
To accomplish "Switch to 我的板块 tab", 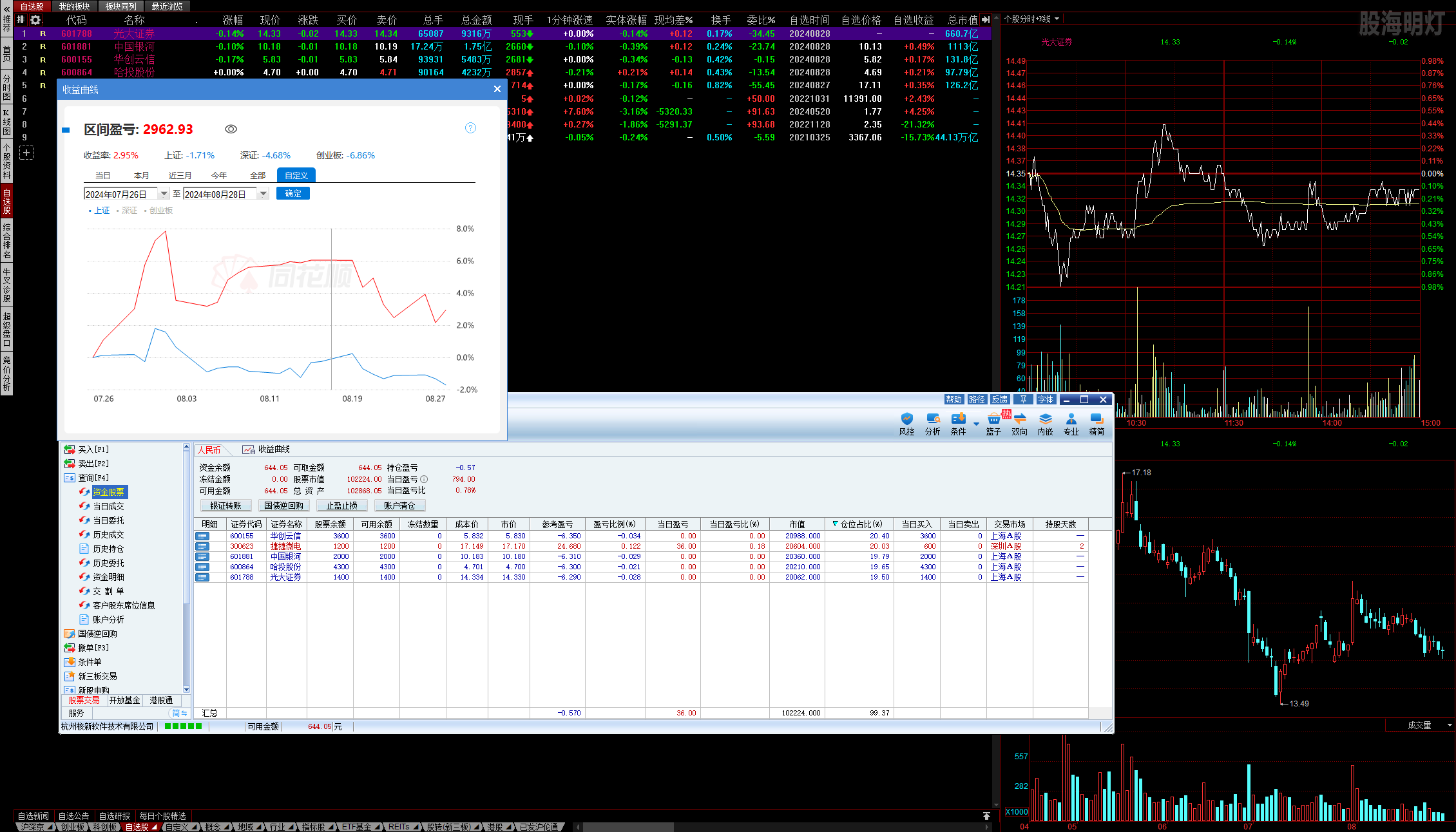I will point(74,6).
